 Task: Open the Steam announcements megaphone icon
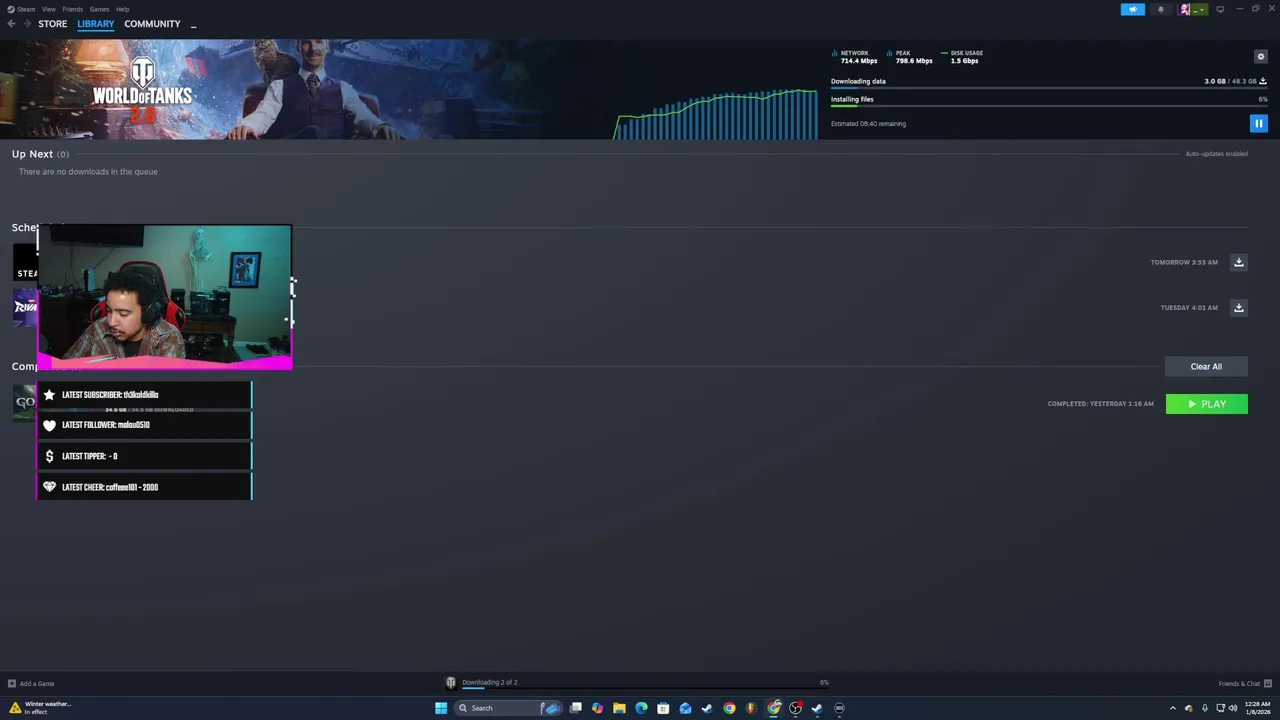1132,9
